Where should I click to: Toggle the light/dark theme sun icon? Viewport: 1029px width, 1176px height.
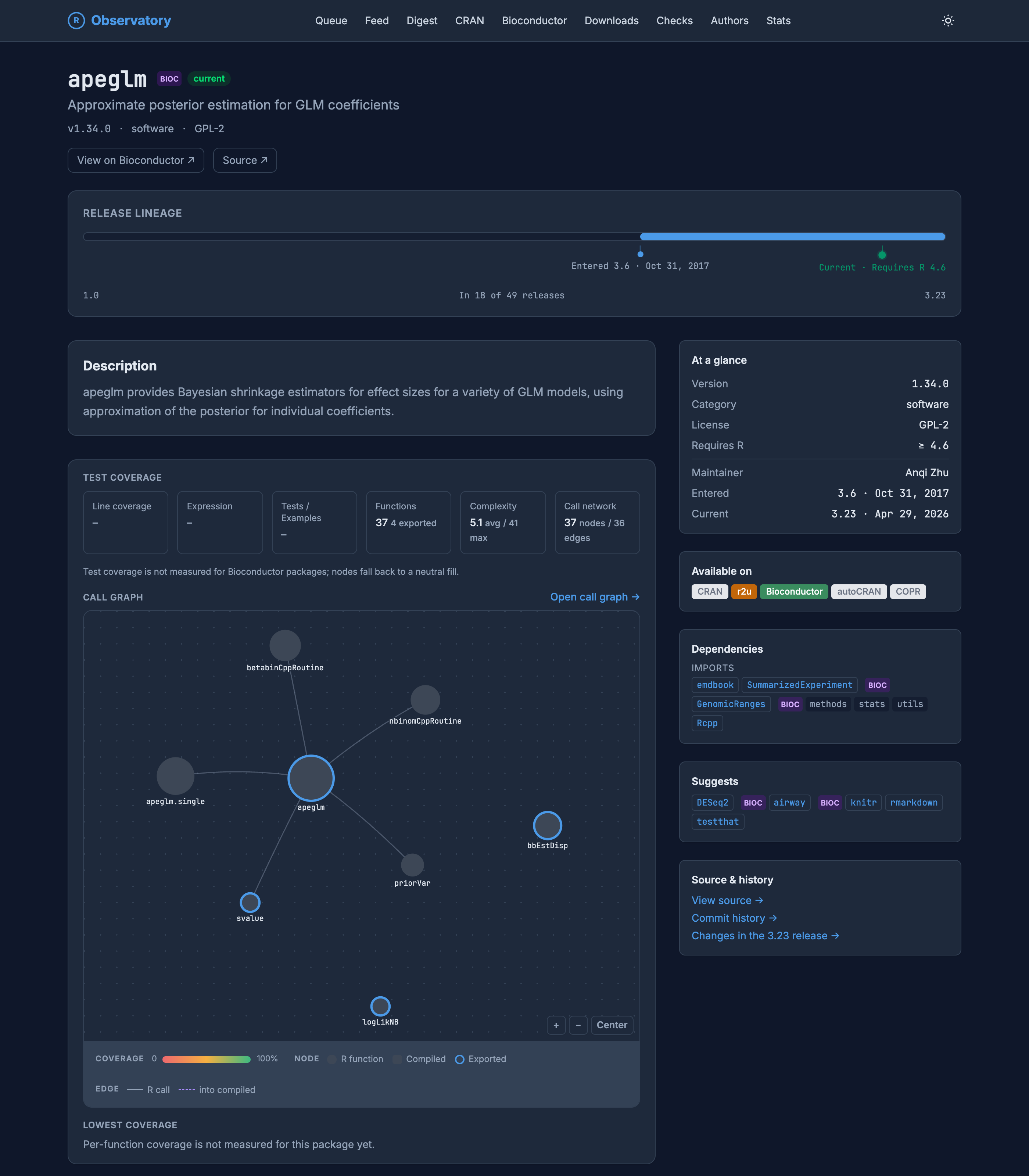(x=947, y=21)
